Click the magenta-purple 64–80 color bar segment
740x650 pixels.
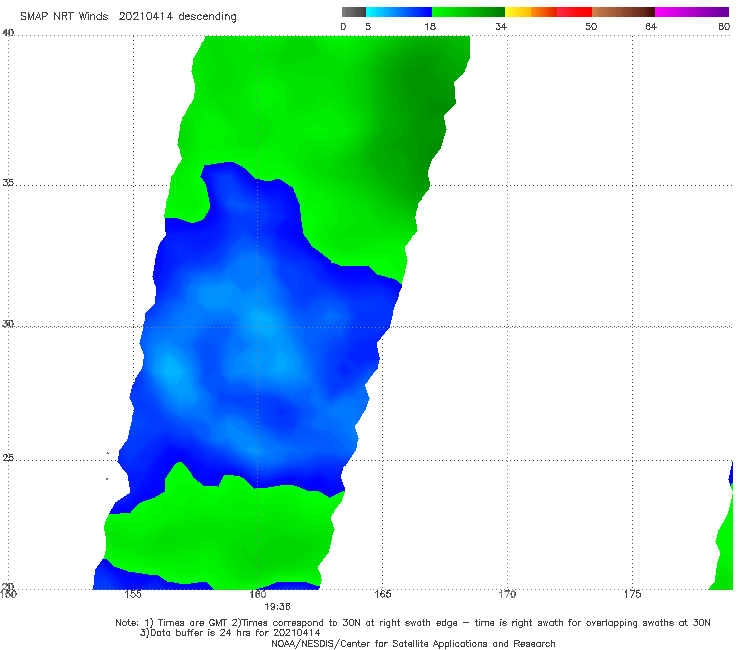pyautogui.click(x=692, y=12)
